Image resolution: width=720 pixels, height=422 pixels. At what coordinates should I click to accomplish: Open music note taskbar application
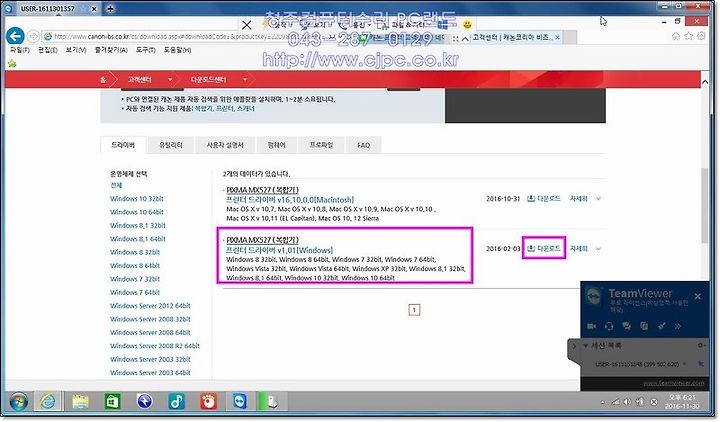[177, 402]
